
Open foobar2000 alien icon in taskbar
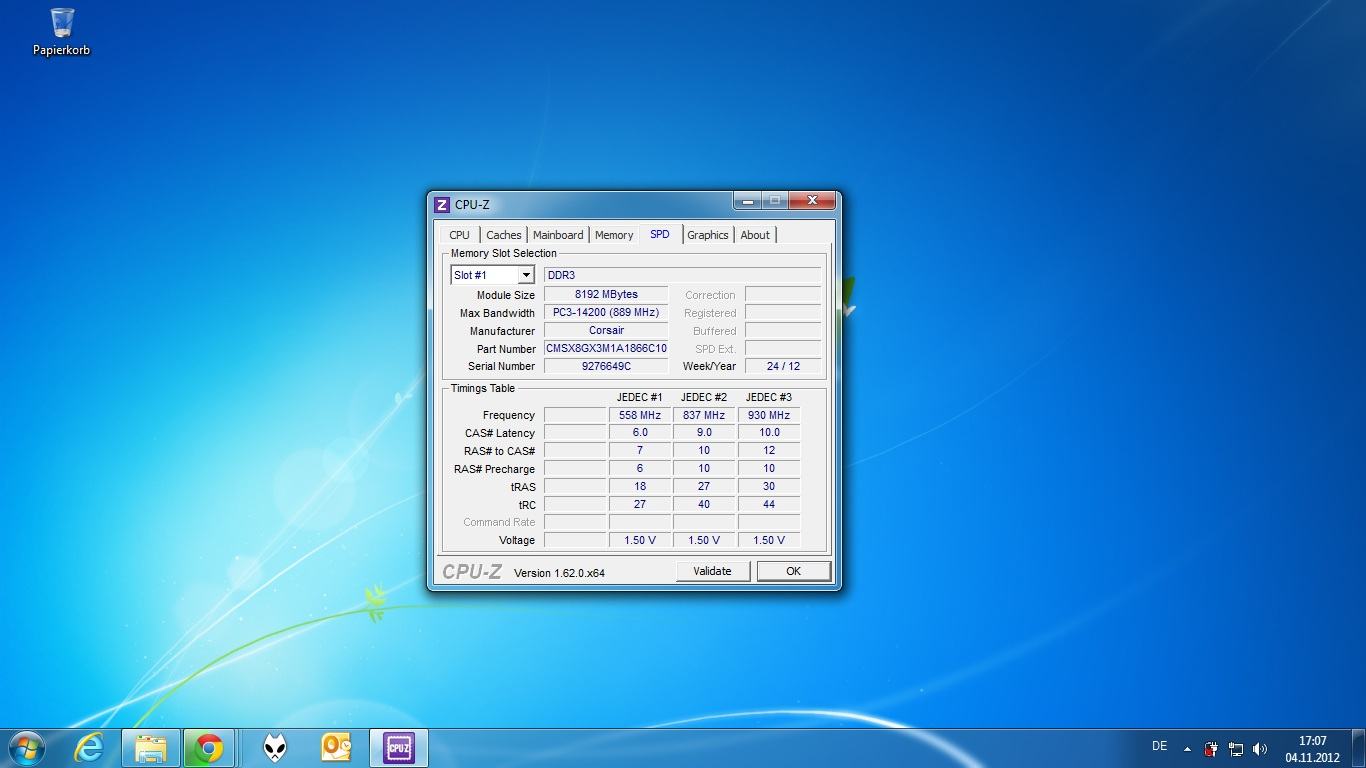[x=275, y=747]
